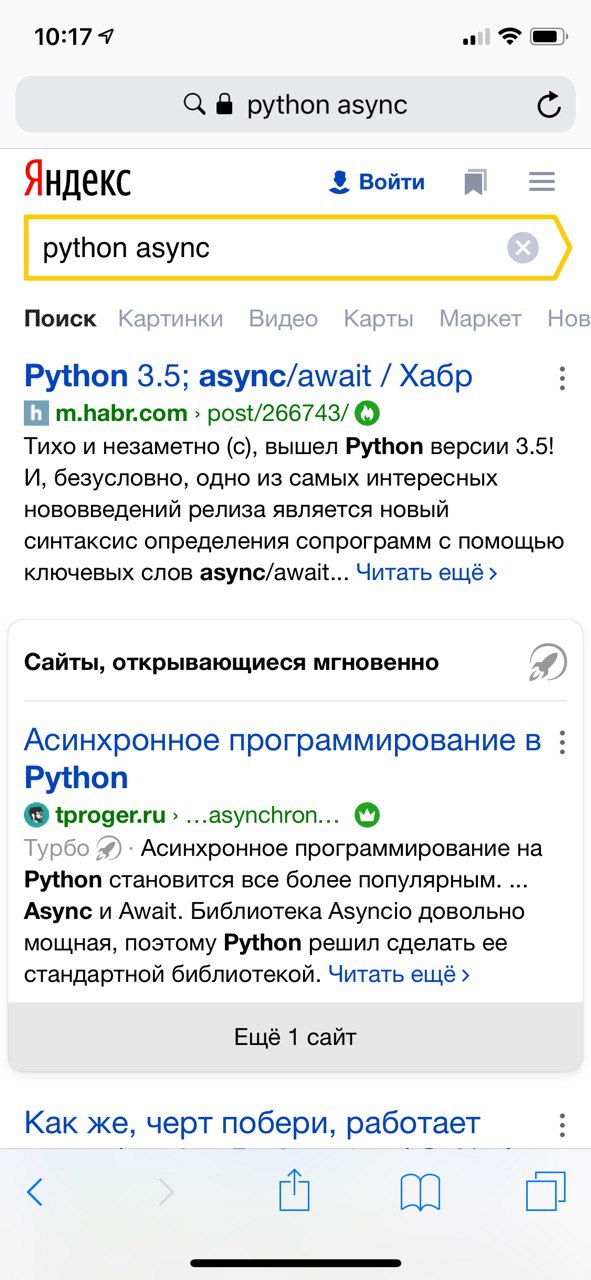Tap the rocket icon for instant-loading sites

point(547,662)
